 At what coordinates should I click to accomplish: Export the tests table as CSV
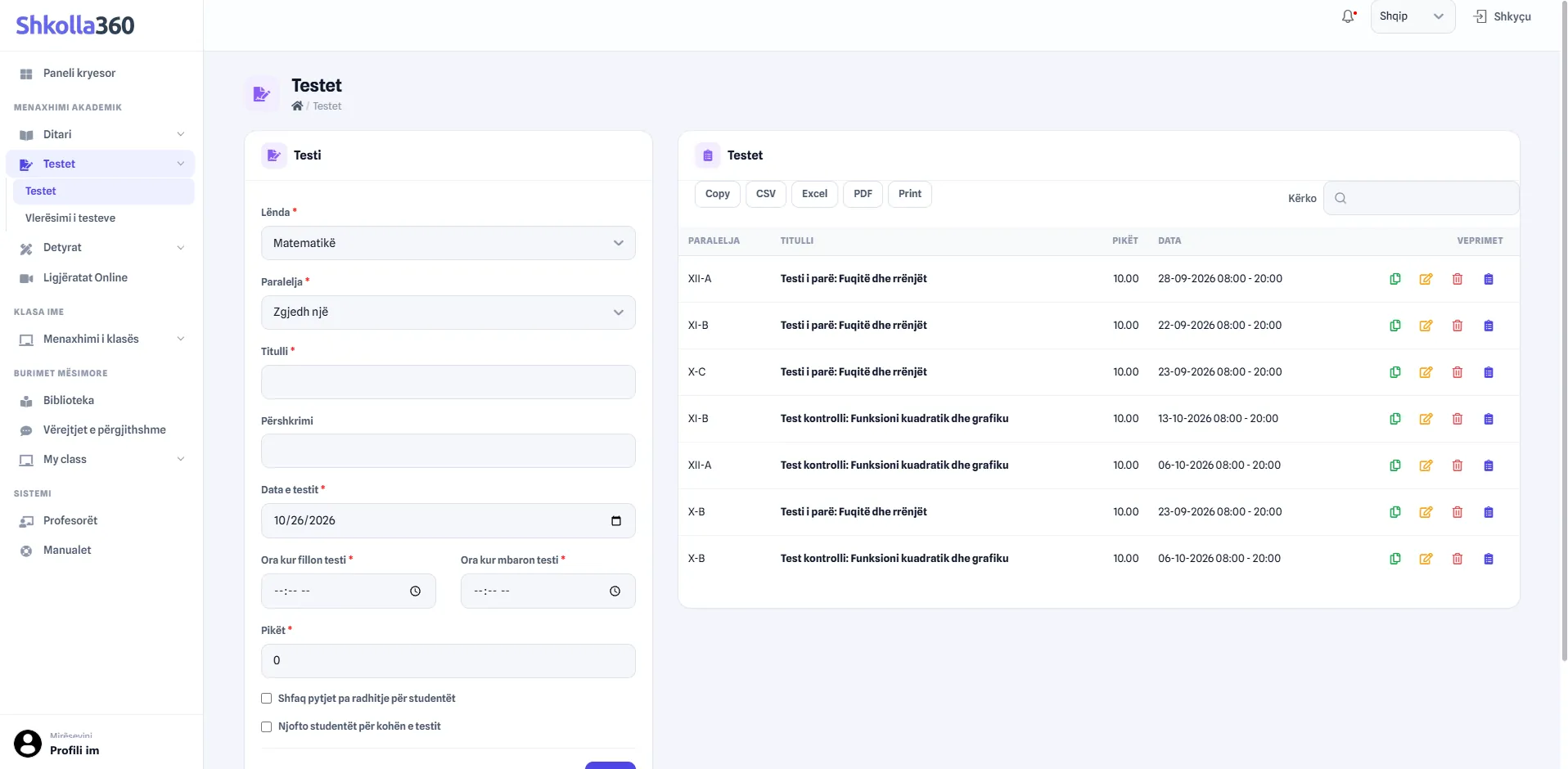[766, 194]
